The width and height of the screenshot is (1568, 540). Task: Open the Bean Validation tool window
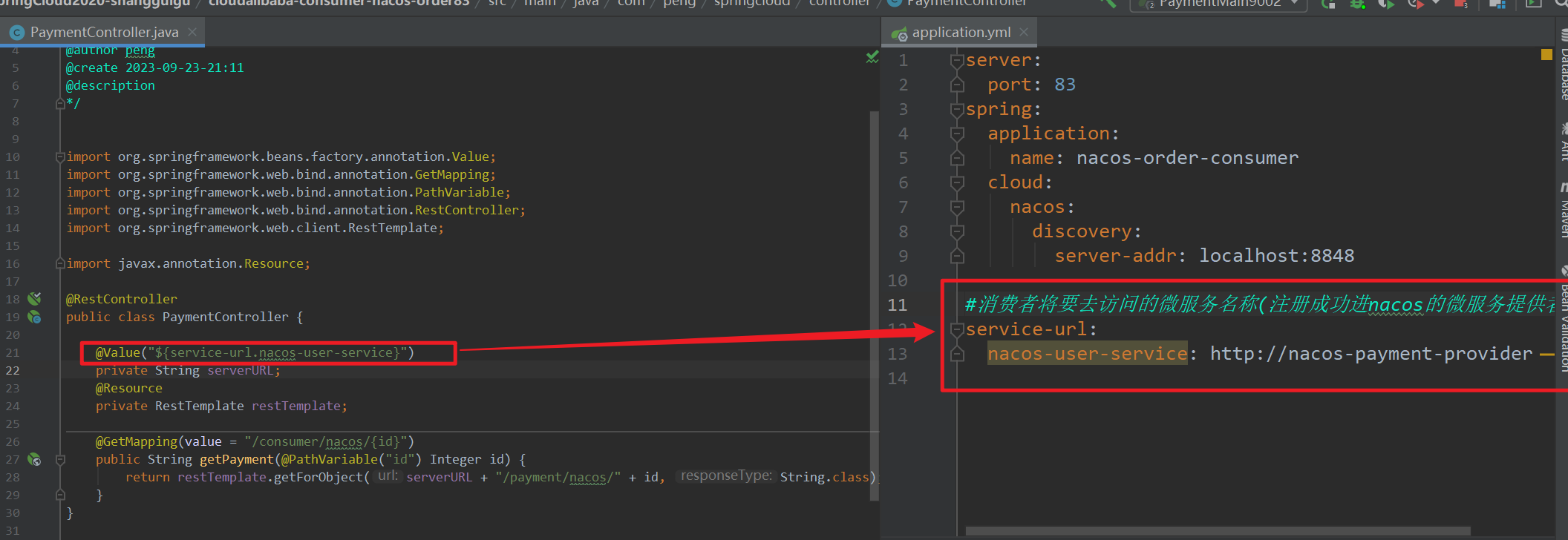(x=1562, y=319)
